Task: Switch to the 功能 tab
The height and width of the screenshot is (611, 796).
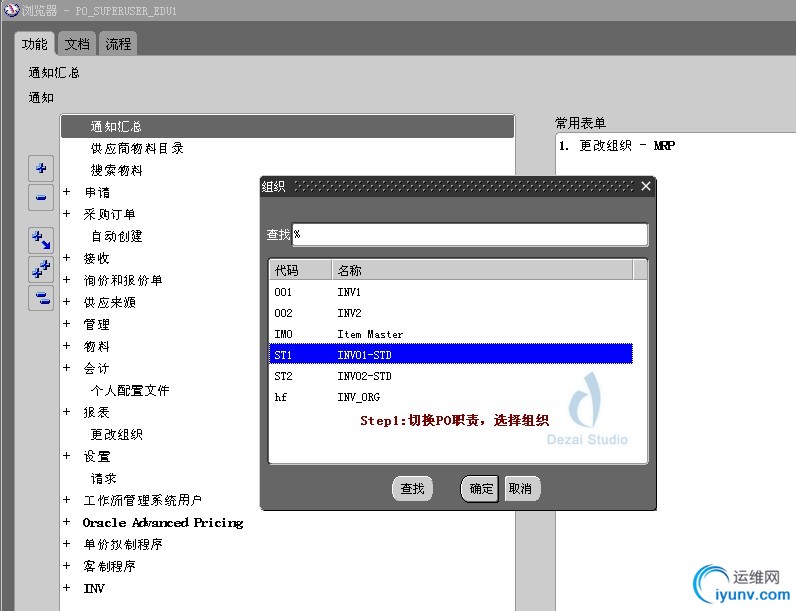Action: [x=35, y=44]
